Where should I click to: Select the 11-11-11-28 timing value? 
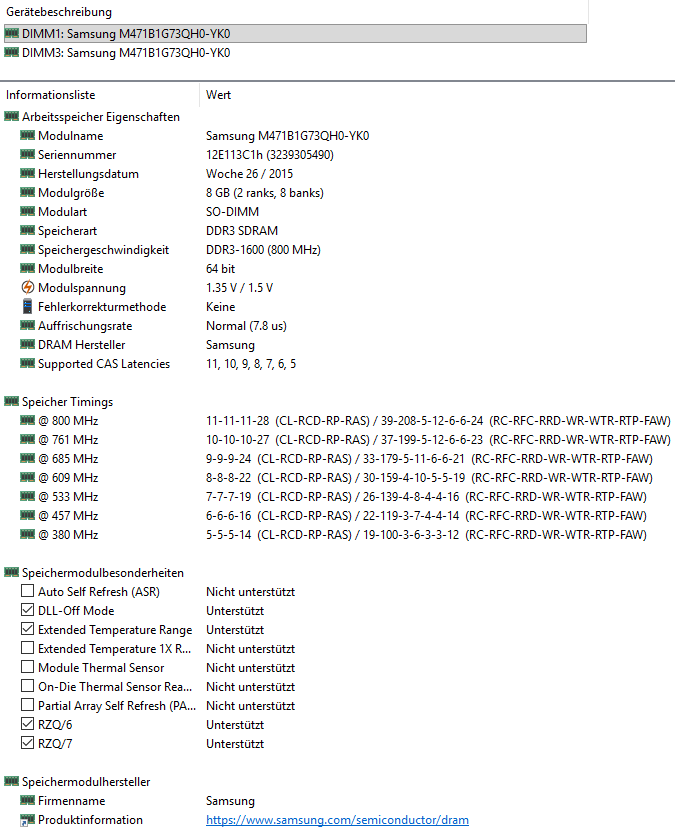point(237,421)
